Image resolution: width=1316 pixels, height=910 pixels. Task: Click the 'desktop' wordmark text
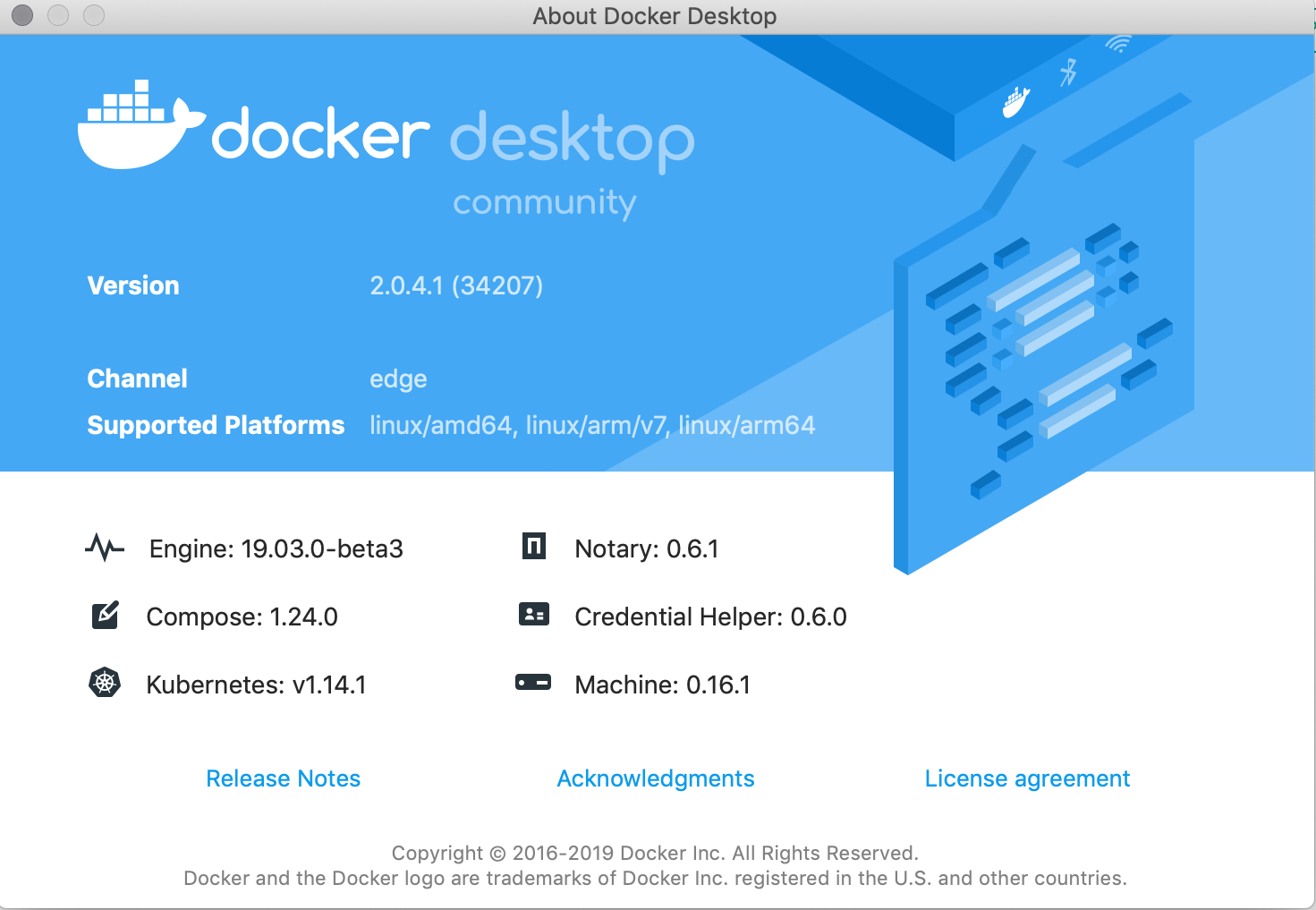[x=573, y=141]
